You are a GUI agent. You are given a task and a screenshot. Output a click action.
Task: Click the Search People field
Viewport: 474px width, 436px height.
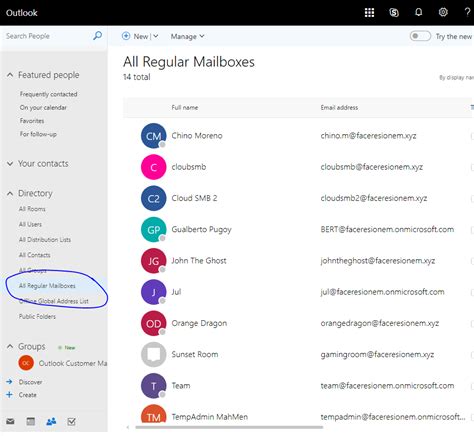point(47,36)
